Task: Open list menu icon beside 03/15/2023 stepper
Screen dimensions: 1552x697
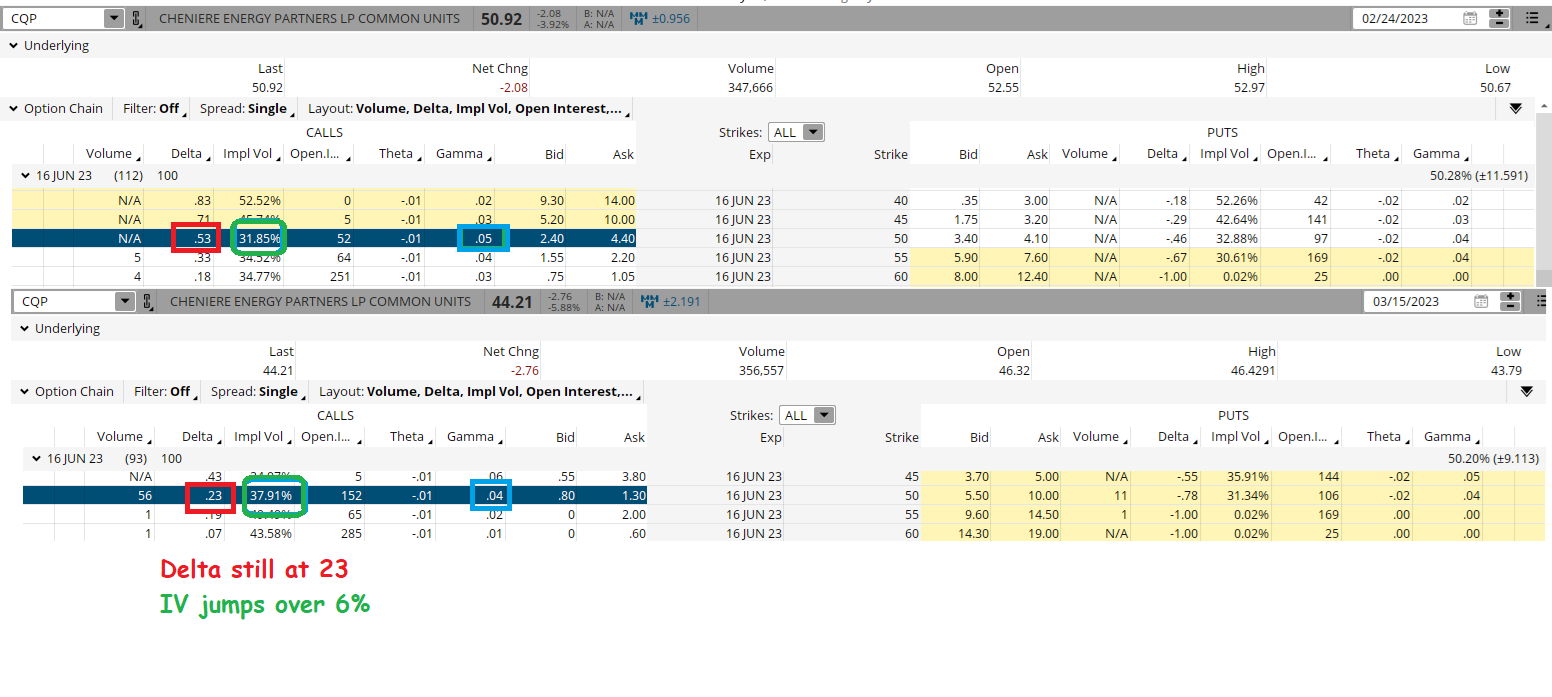Action: point(1543,301)
